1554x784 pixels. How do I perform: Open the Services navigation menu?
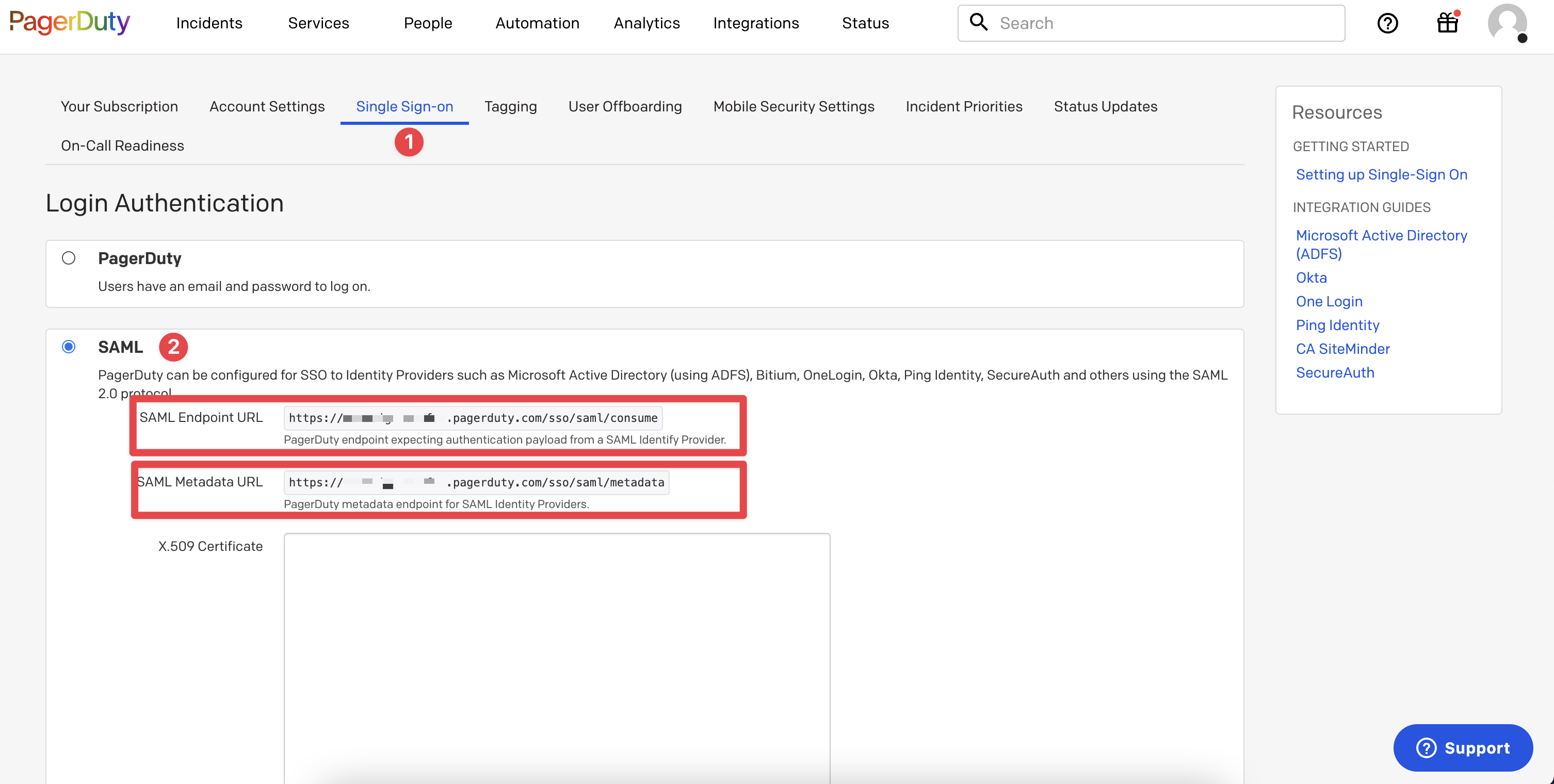318,23
